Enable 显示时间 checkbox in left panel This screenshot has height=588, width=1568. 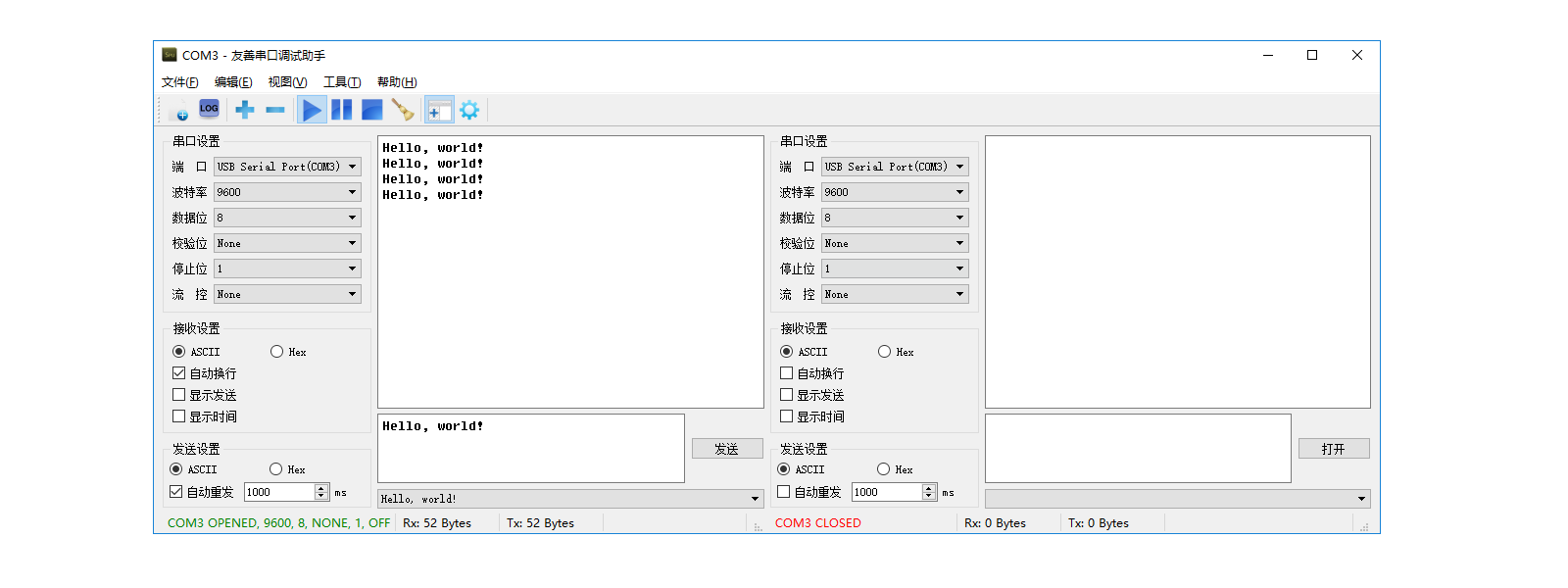tap(179, 416)
